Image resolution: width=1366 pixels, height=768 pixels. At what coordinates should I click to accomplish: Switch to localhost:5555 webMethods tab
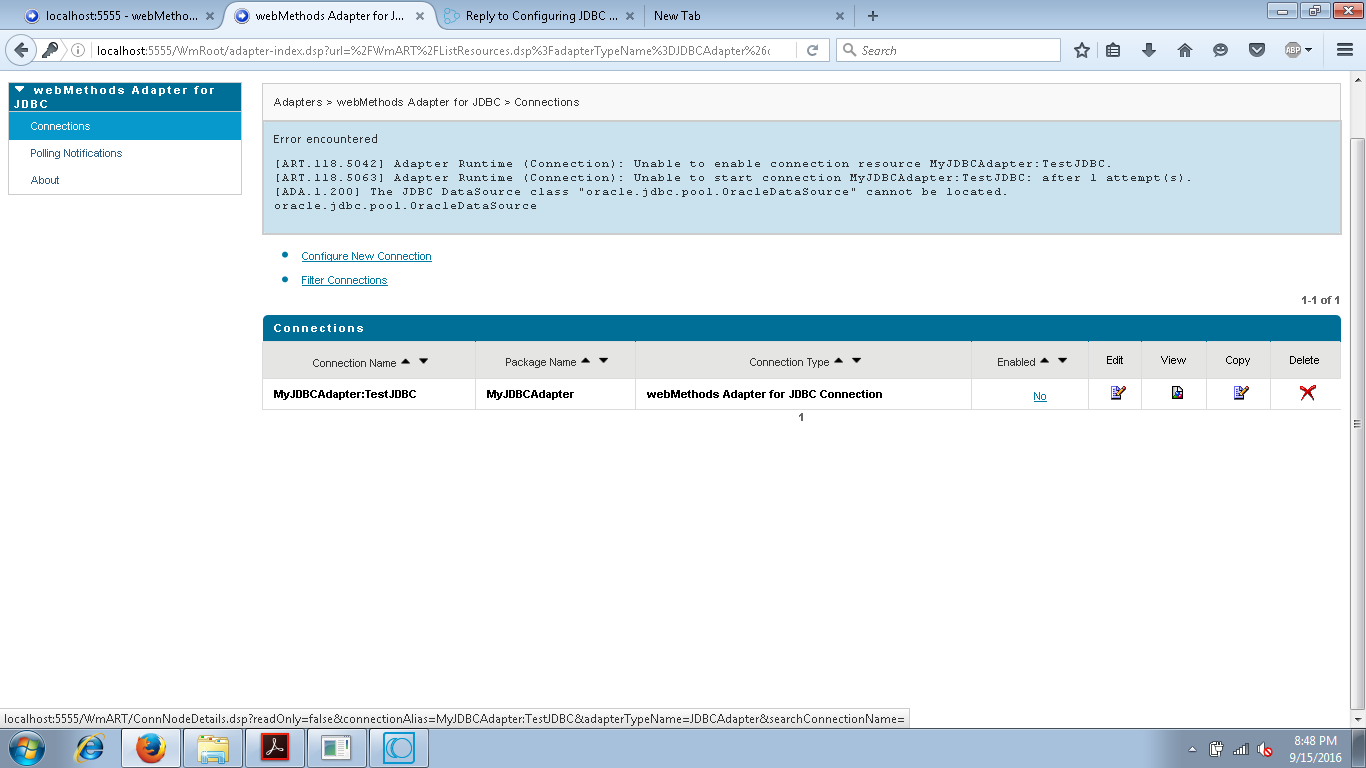click(120, 16)
